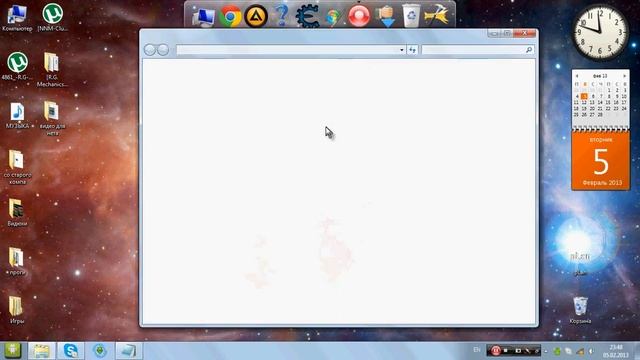Open the проги desktop folder
The height and width of the screenshot is (360, 640).
pos(17,261)
